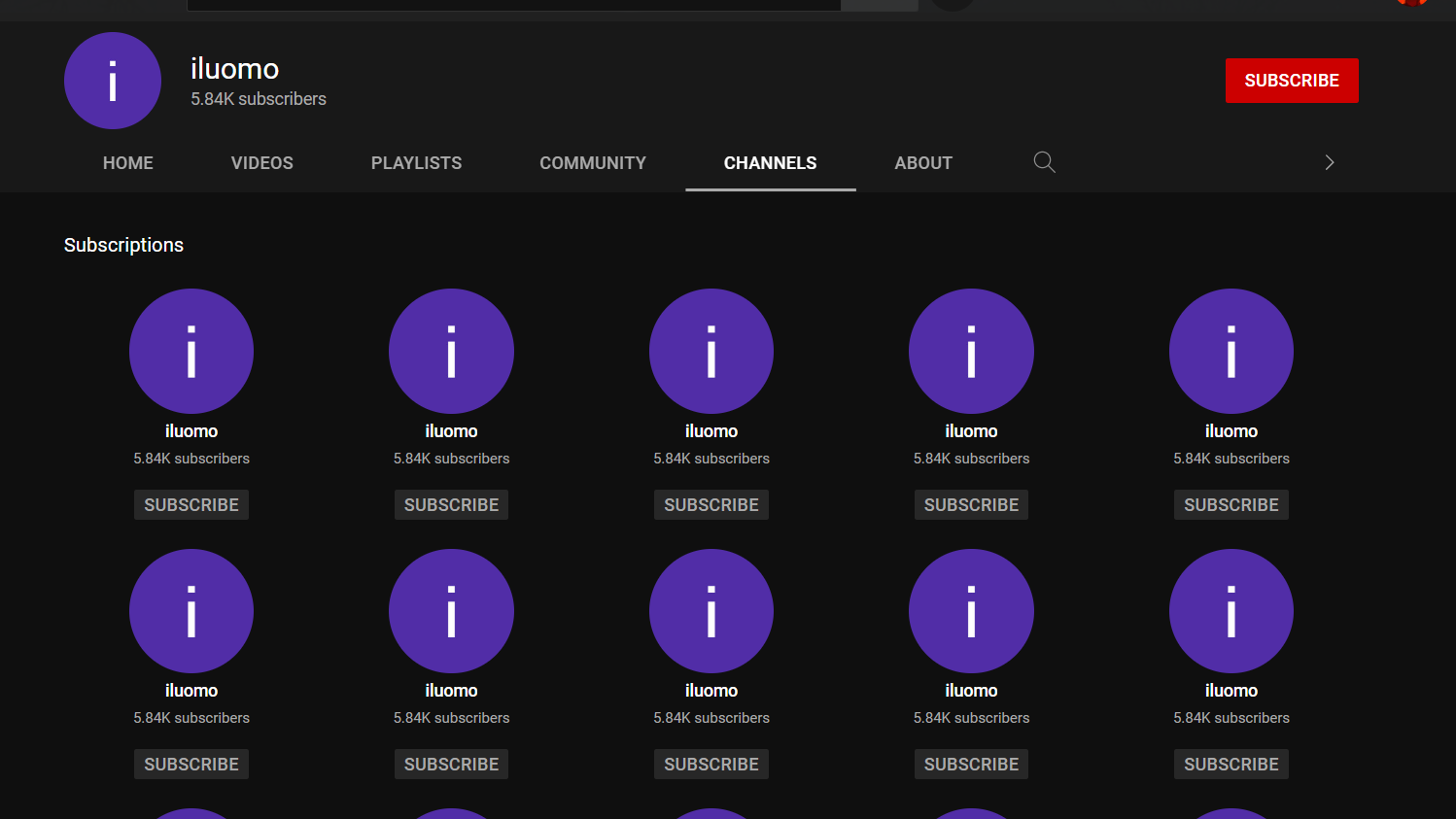
Task: Go to the PLAYLISTS tab
Action: point(417,163)
